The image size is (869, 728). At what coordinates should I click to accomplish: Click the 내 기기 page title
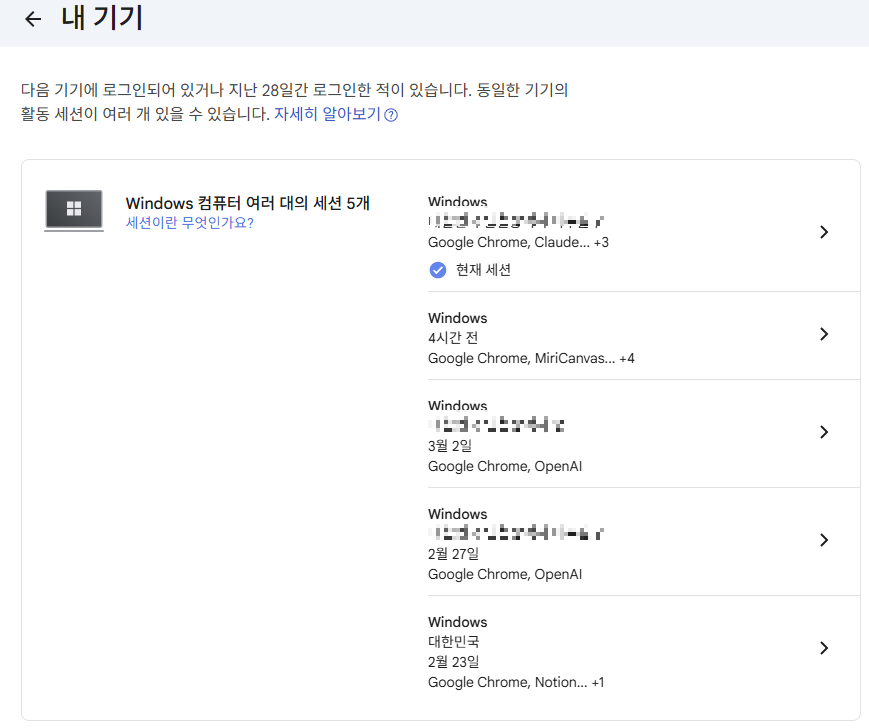pos(102,18)
